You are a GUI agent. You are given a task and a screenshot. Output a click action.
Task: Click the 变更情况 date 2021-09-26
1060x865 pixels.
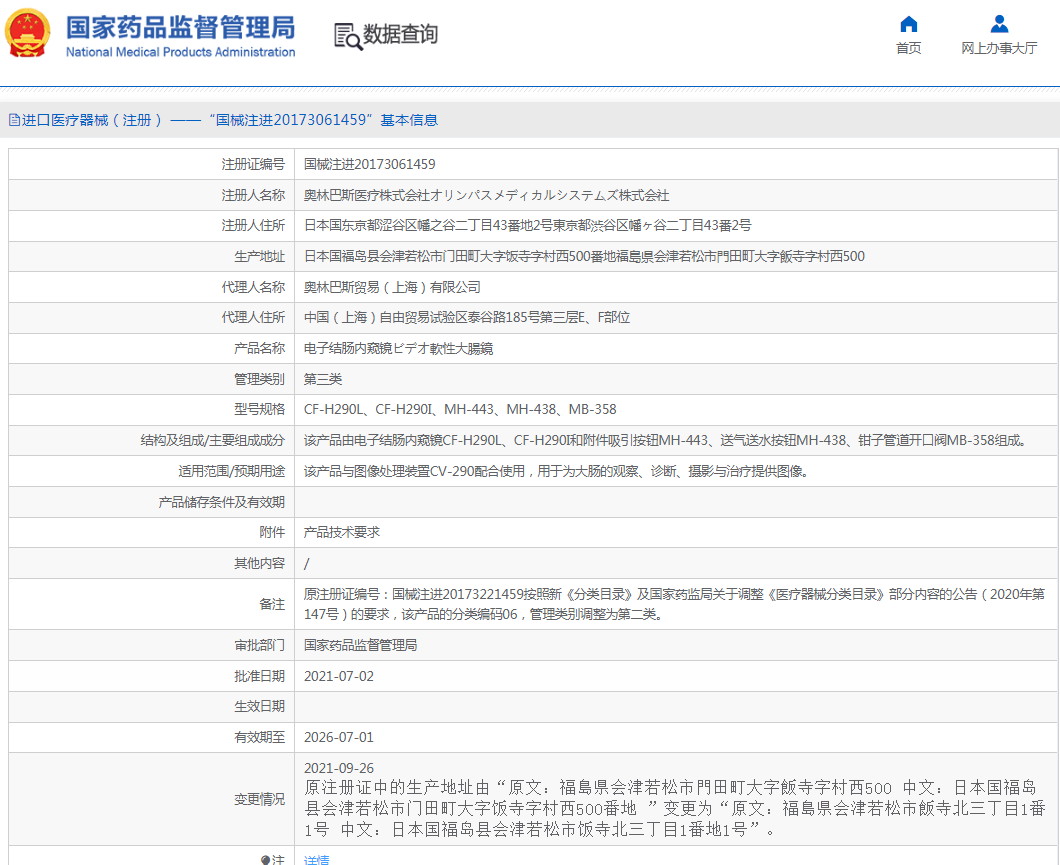click(339, 768)
